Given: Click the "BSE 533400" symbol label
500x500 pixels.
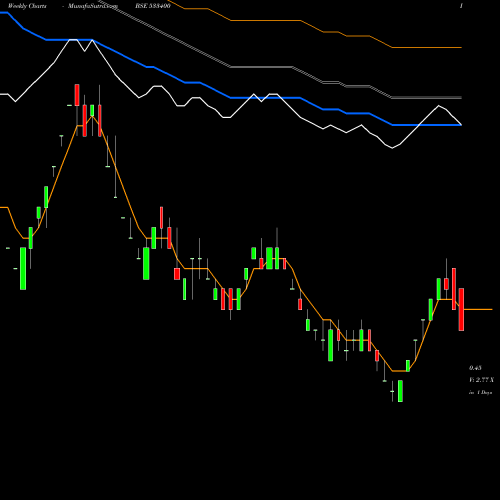Looking at the screenshot, I should point(153,6).
